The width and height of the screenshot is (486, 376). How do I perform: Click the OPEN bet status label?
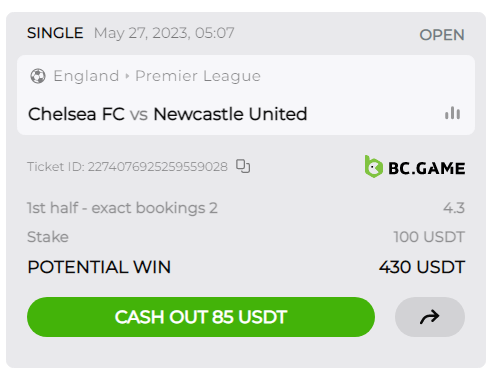click(442, 35)
